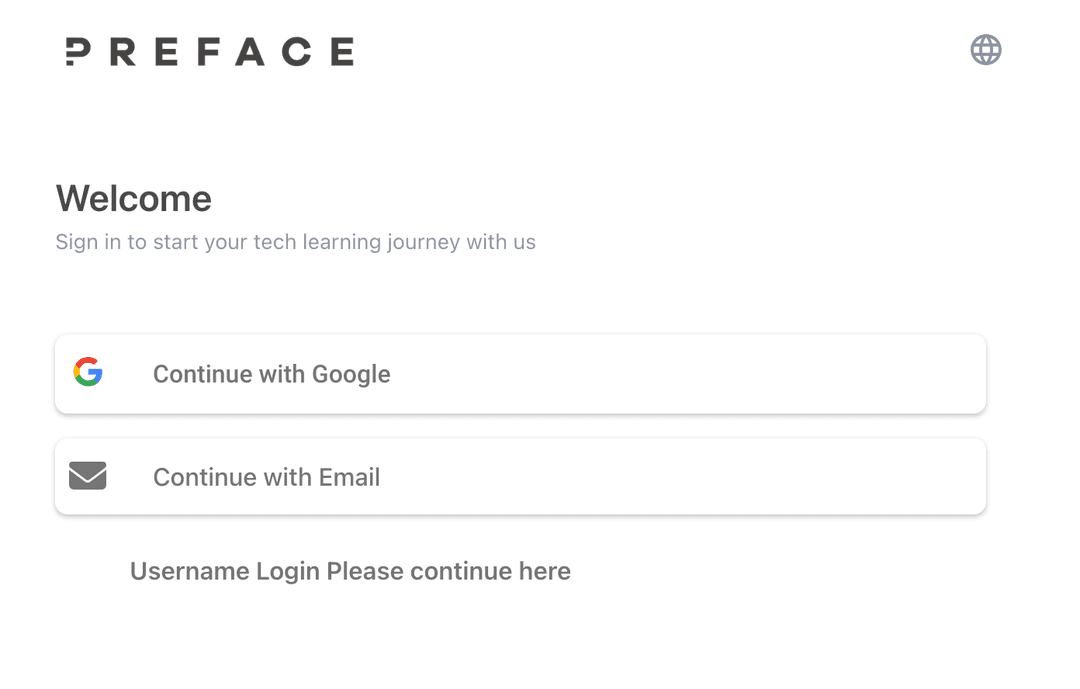This screenshot has height=689, width=1080.
Task: Sign in using your Google account
Action: point(520,374)
